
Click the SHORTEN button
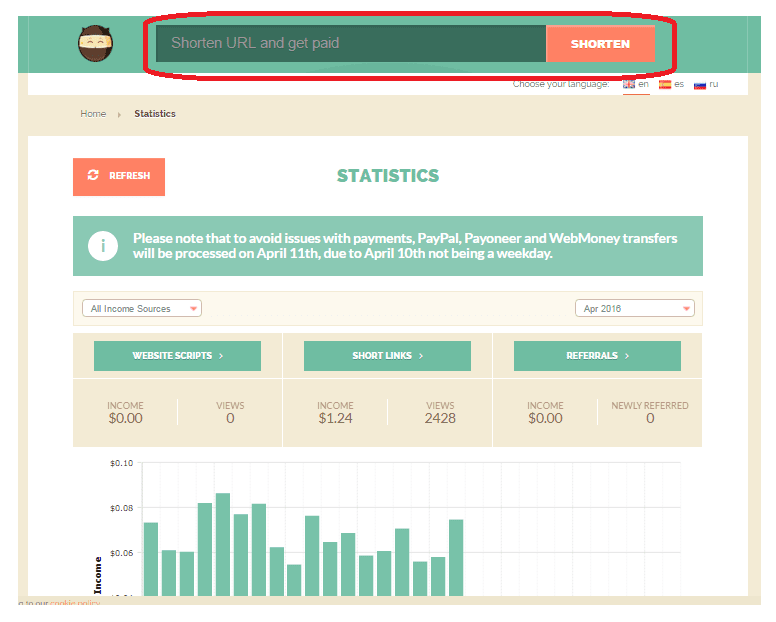(x=600, y=44)
